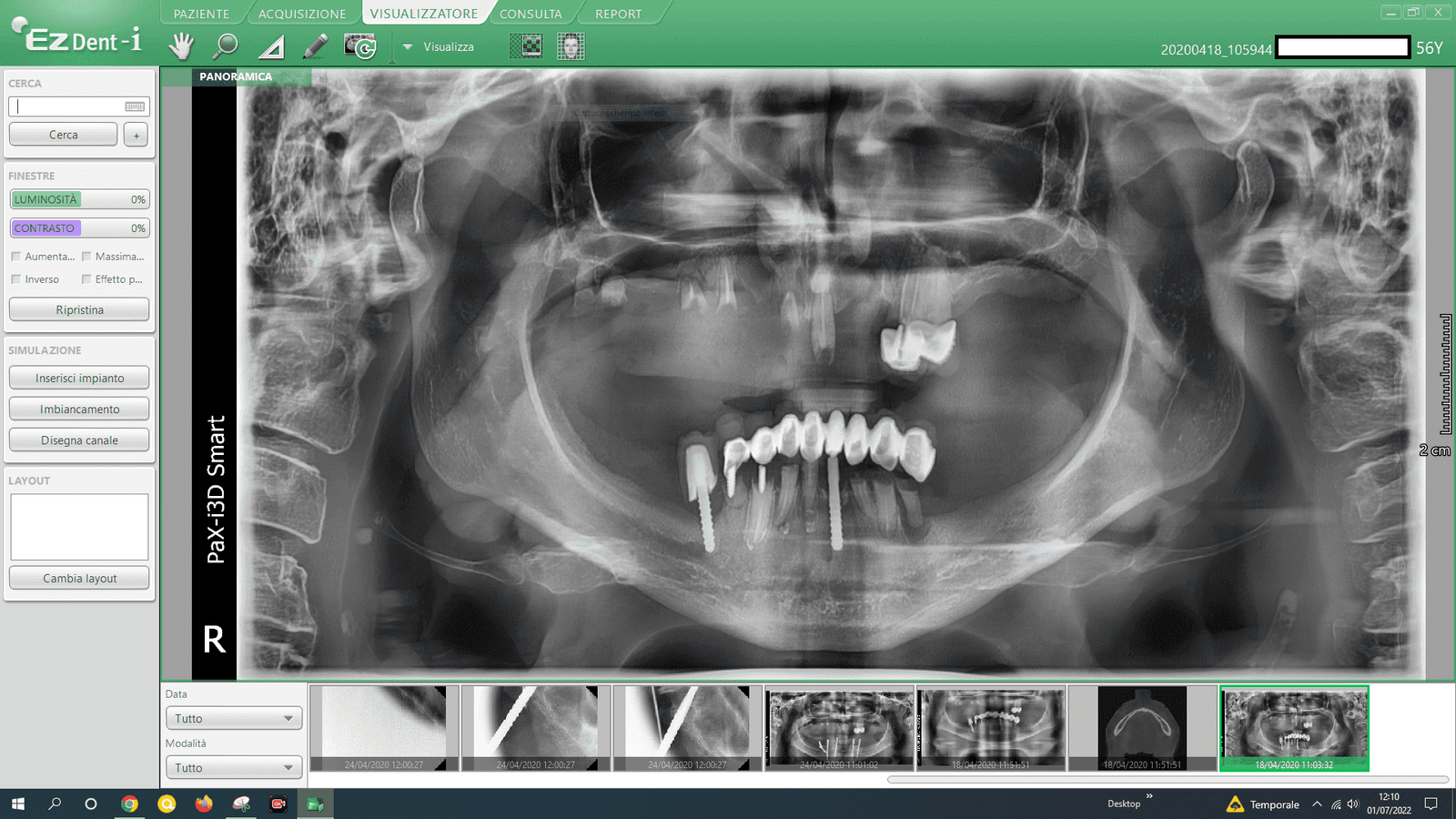Pick the pencil drawing tool

(315, 45)
